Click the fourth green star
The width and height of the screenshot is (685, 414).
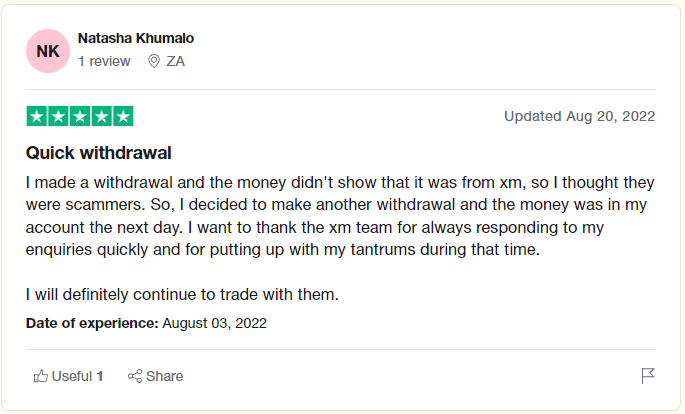[x=101, y=116]
